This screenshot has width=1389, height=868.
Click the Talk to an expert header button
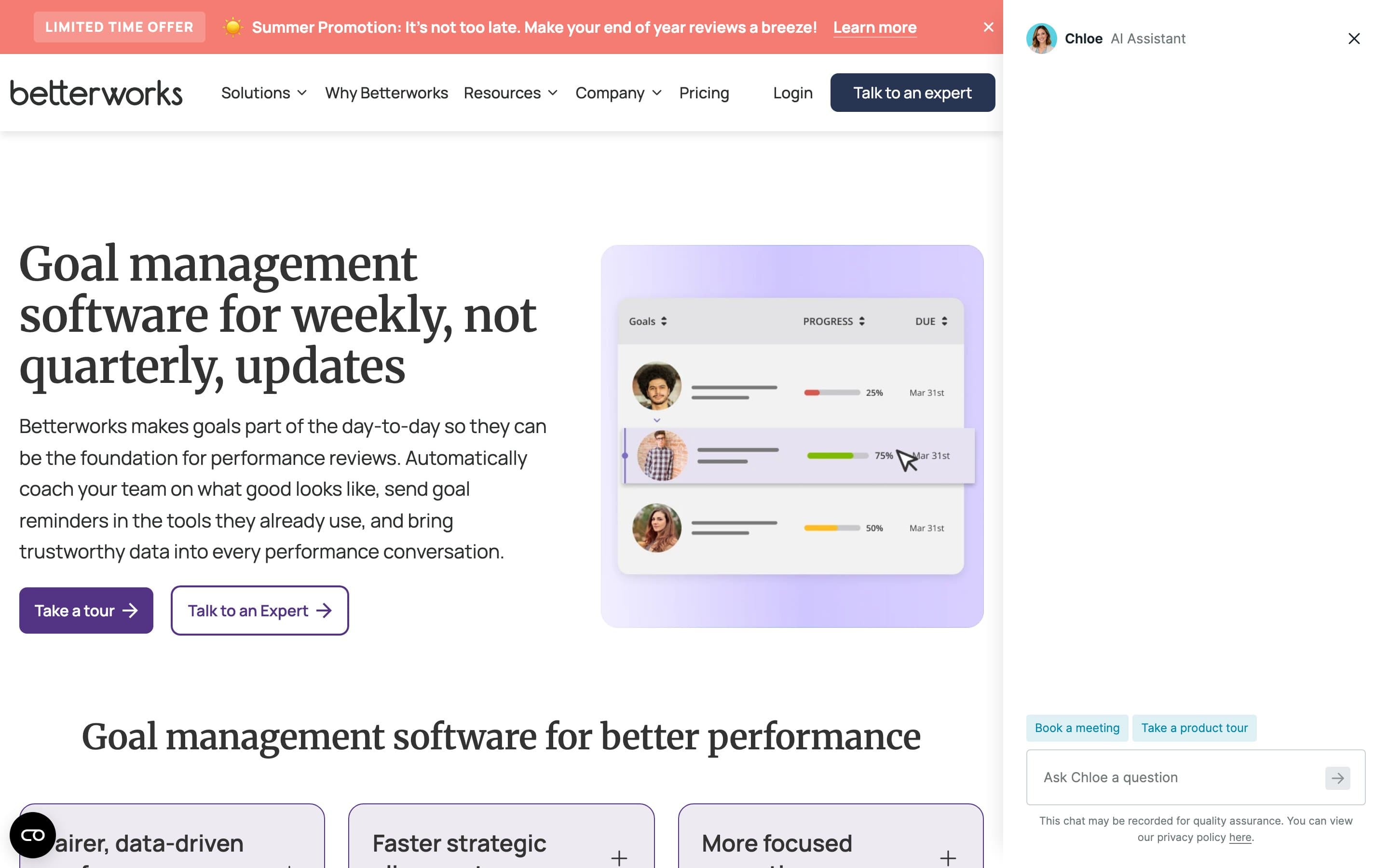pyautogui.click(x=912, y=93)
